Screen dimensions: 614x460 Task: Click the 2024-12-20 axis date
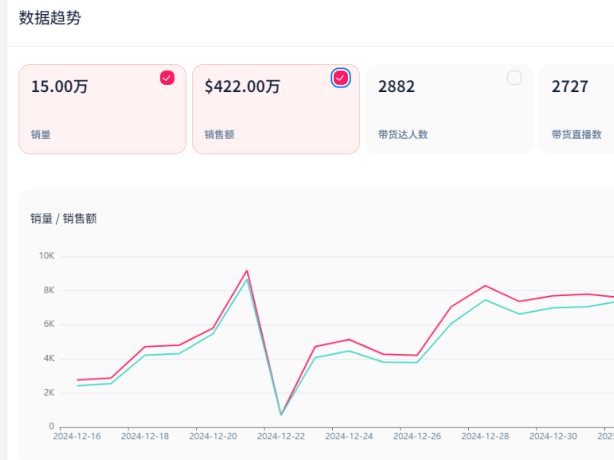(213, 436)
